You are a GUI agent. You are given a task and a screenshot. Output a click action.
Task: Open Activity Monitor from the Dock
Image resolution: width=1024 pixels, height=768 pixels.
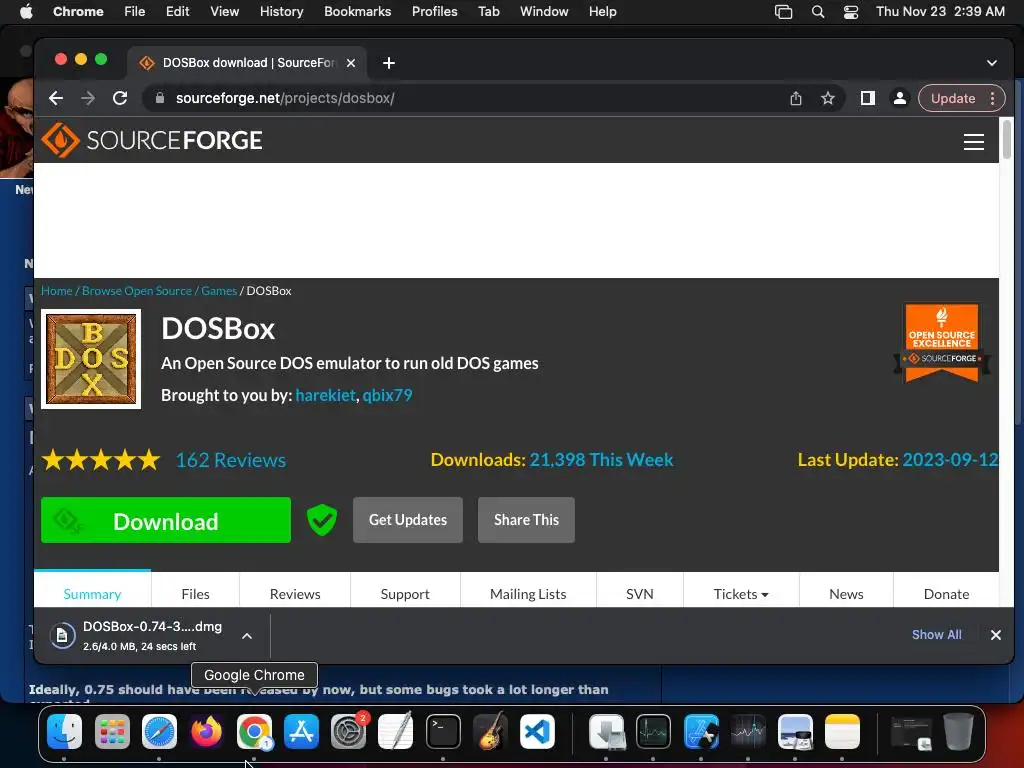[654, 731]
